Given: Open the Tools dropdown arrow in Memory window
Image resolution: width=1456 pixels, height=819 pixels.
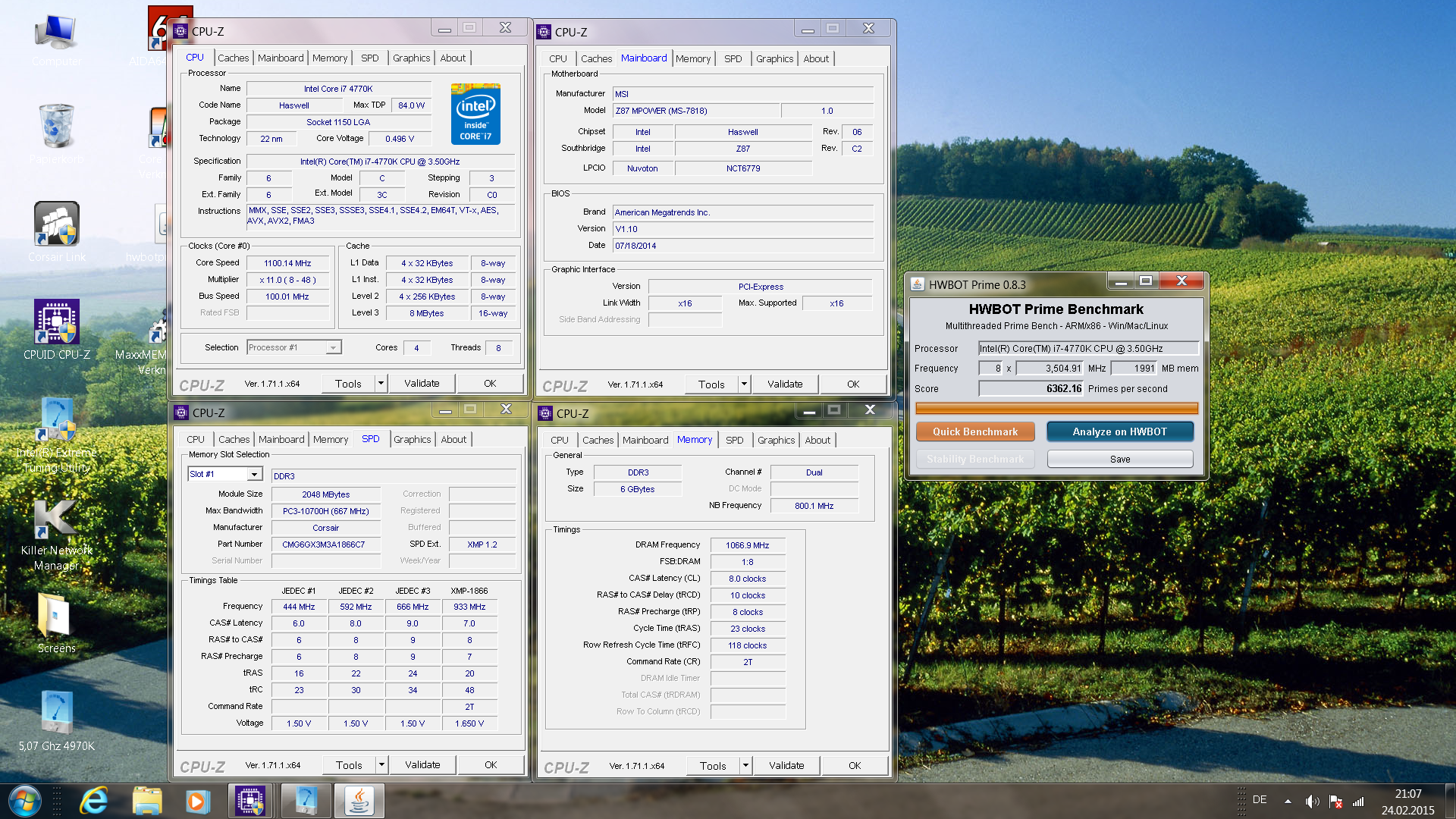Looking at the screenshot, I should click(745, 765).
